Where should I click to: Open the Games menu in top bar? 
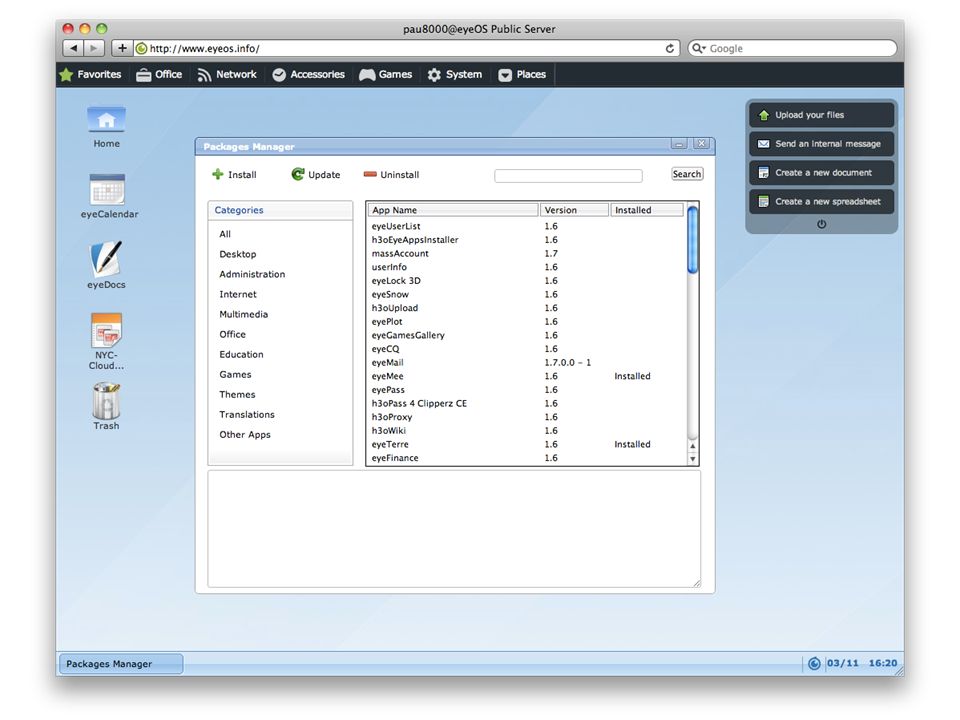(386, 75)
